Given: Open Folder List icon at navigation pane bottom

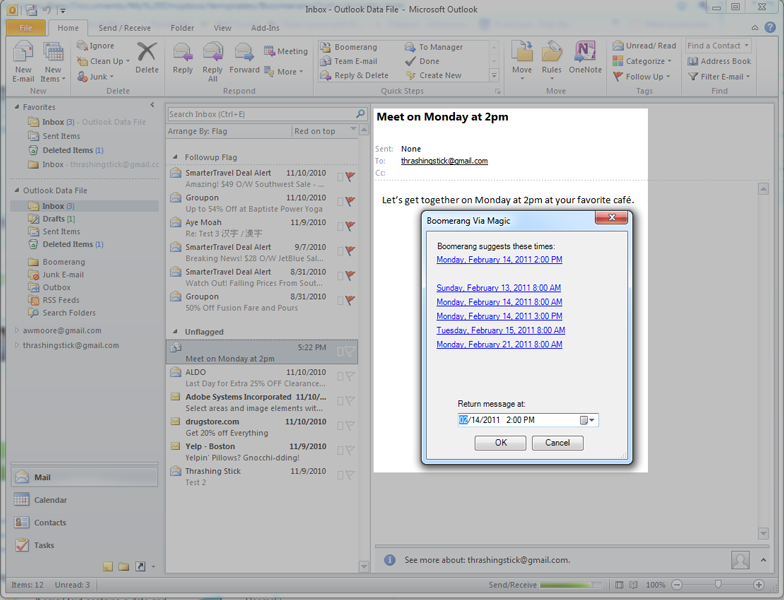Looking at the screenshot, I should point(124,566).
